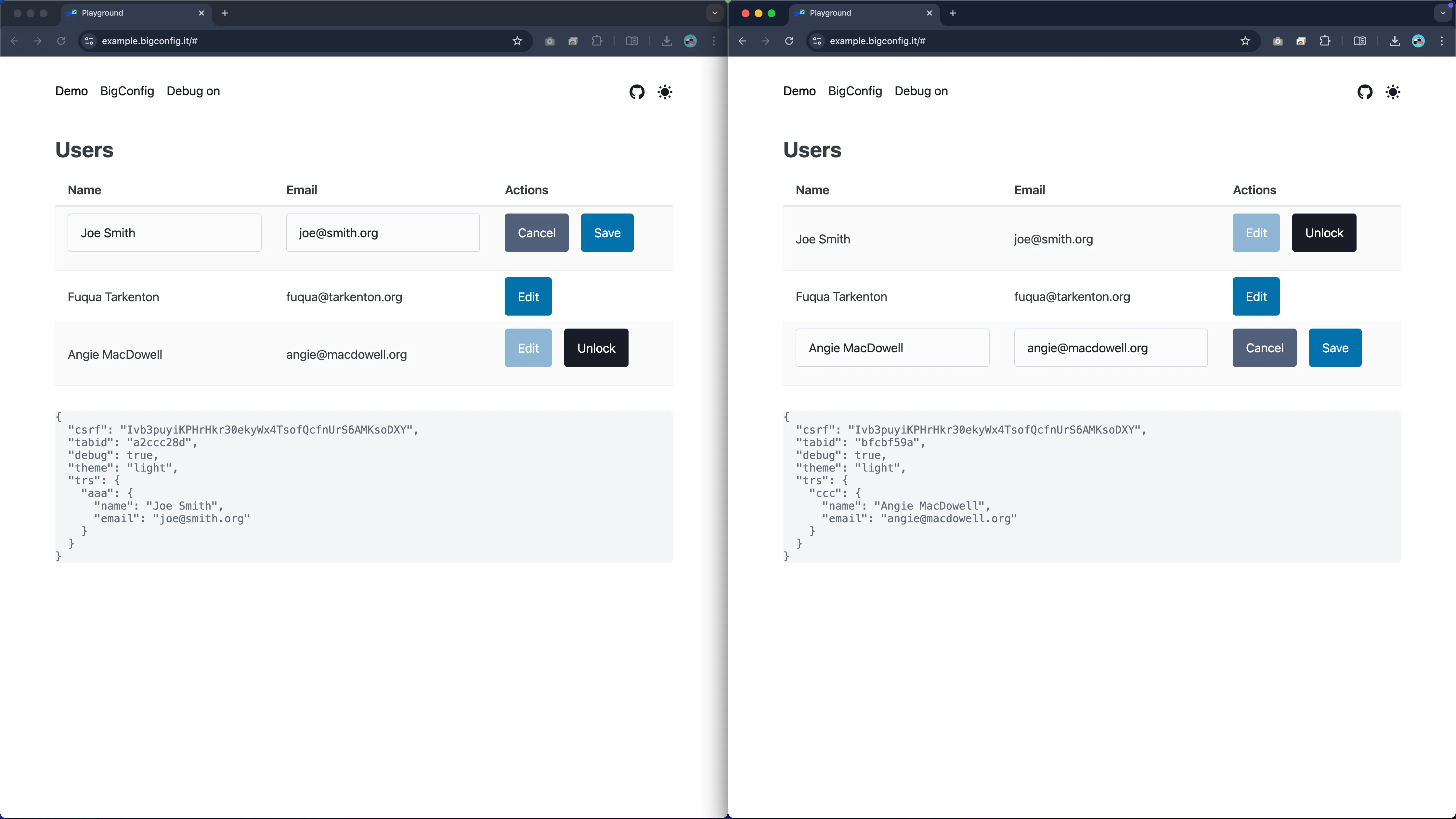Open extensions puzzle icon in right window
The image size is (1456, 819).
1325,41
